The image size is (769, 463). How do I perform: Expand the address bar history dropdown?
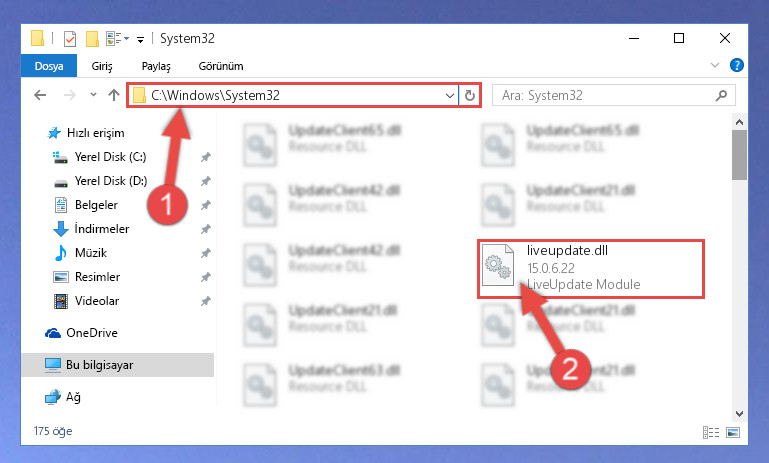(449, 96)
